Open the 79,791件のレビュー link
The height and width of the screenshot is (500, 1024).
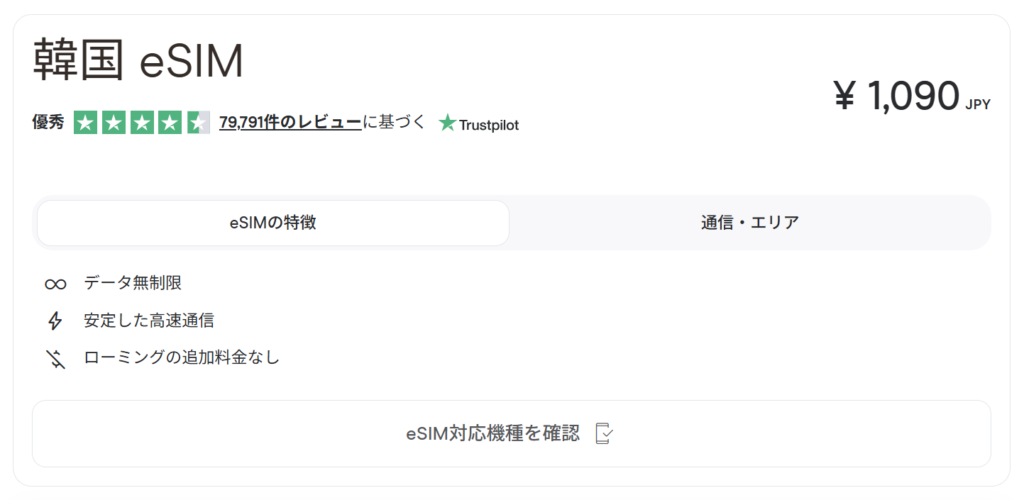(x=290, y=123)
